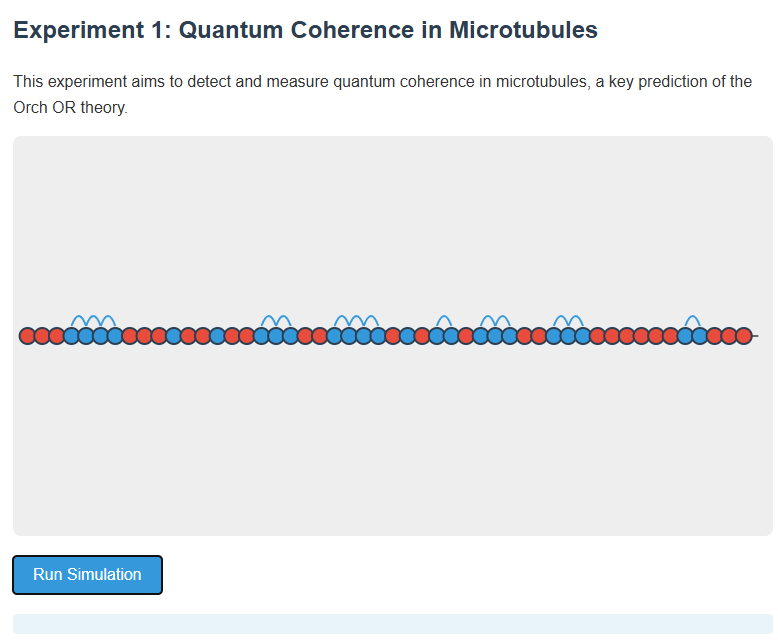Screen dimensions: 778x641
Task: Click the second red circle from the right end
Action: coord(729,336)
